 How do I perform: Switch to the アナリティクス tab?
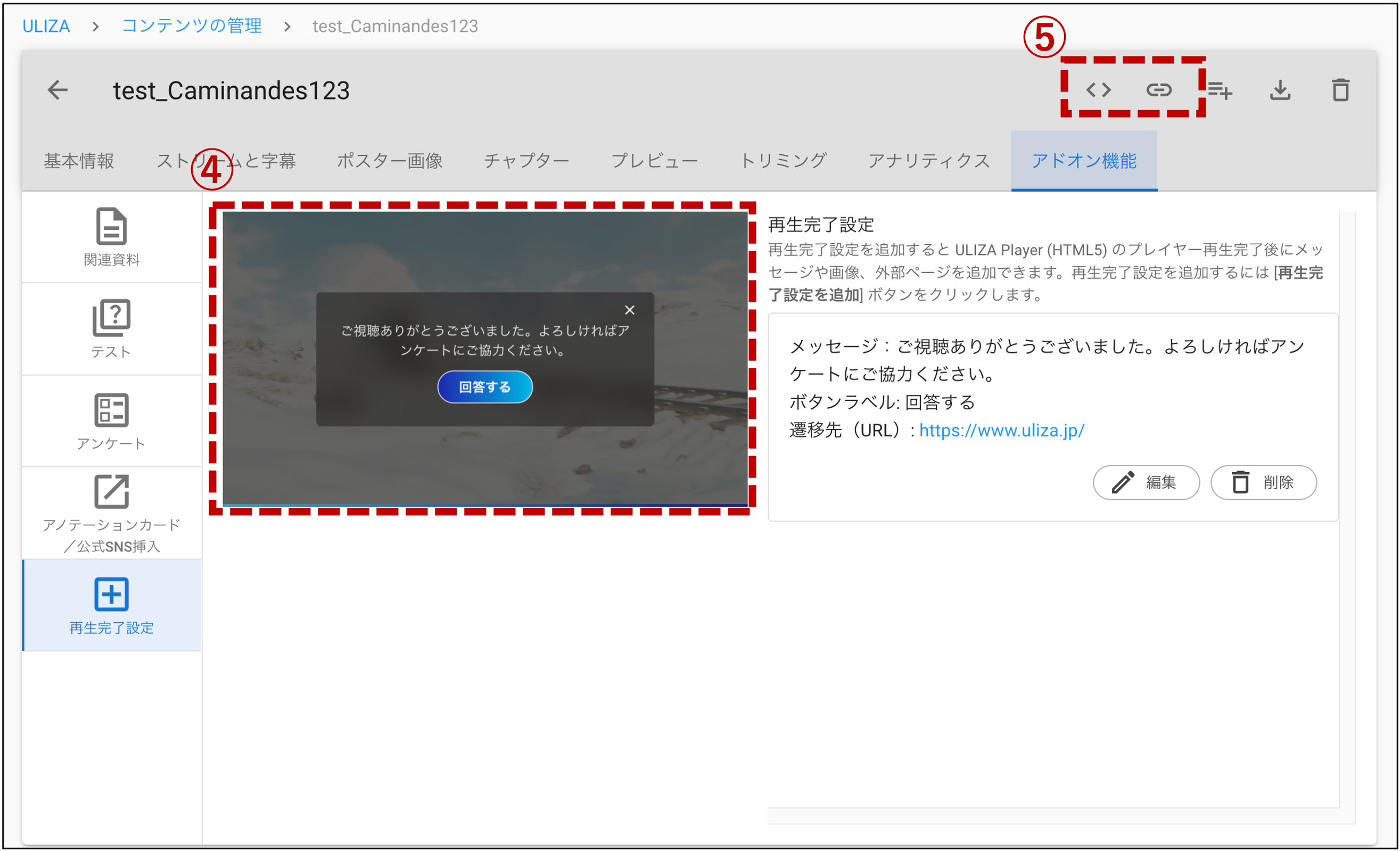pos(929,161)
